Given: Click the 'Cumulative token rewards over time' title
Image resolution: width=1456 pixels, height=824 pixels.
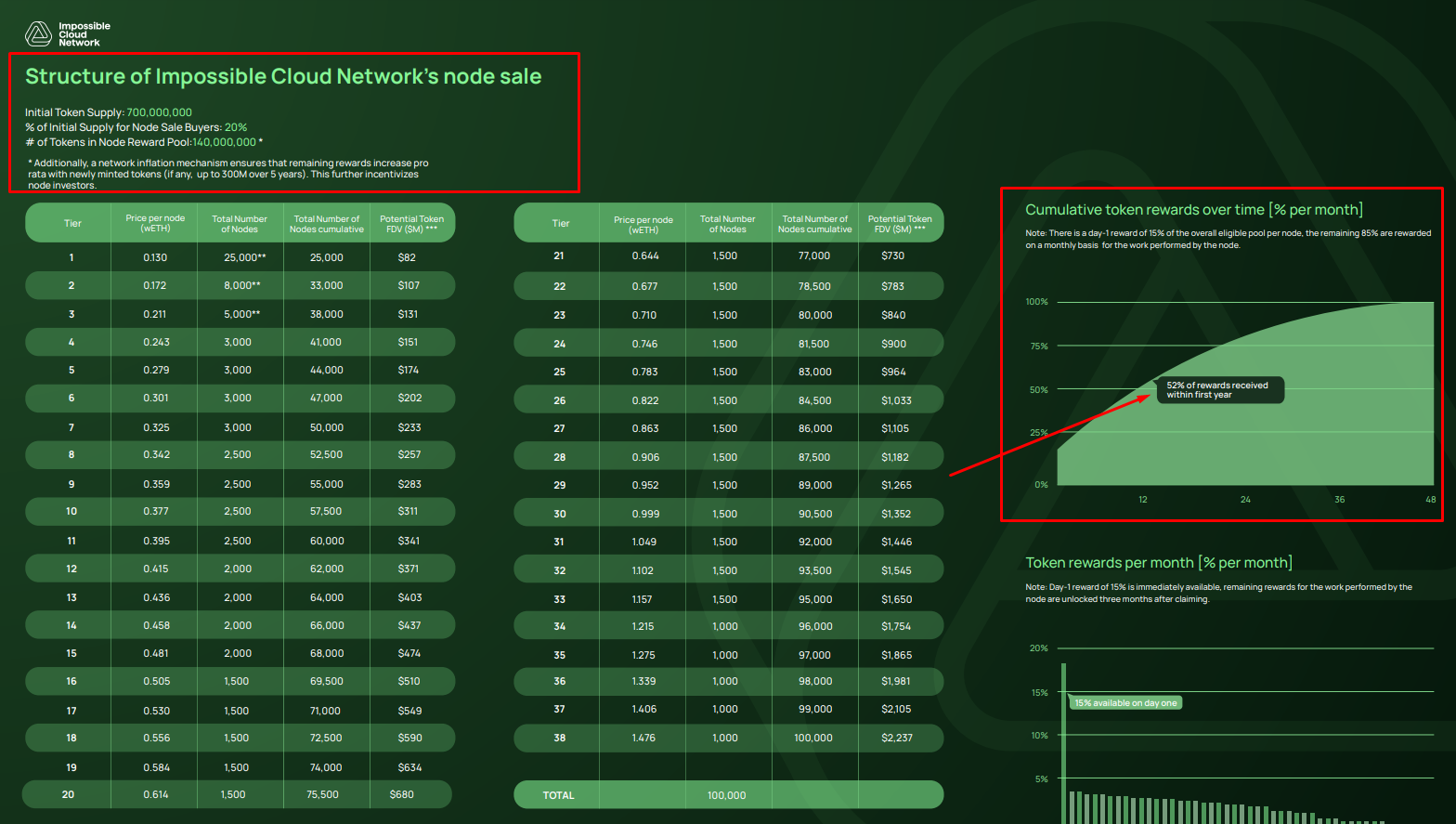Looking at the screenshot, I should tap(1194, 210).
